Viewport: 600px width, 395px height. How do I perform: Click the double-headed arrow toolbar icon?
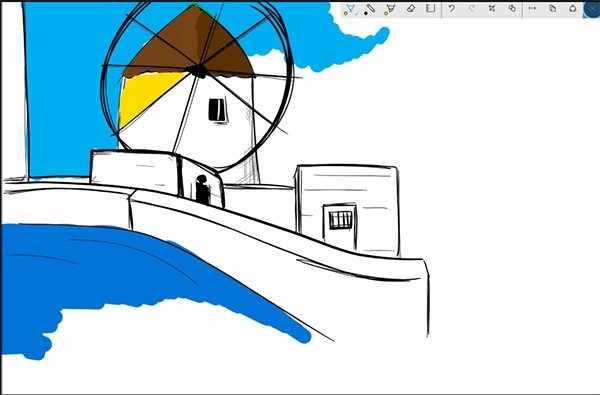point(532,8)
